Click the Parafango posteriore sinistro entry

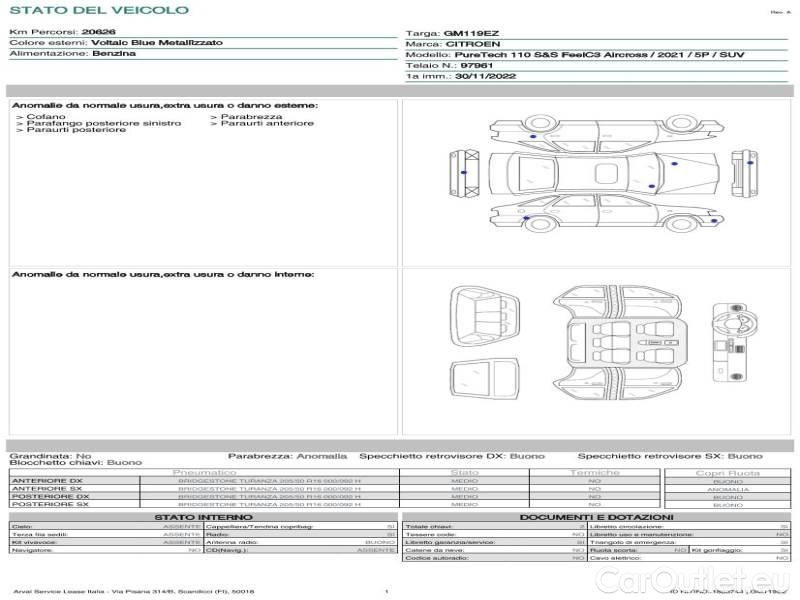(104, 123)
